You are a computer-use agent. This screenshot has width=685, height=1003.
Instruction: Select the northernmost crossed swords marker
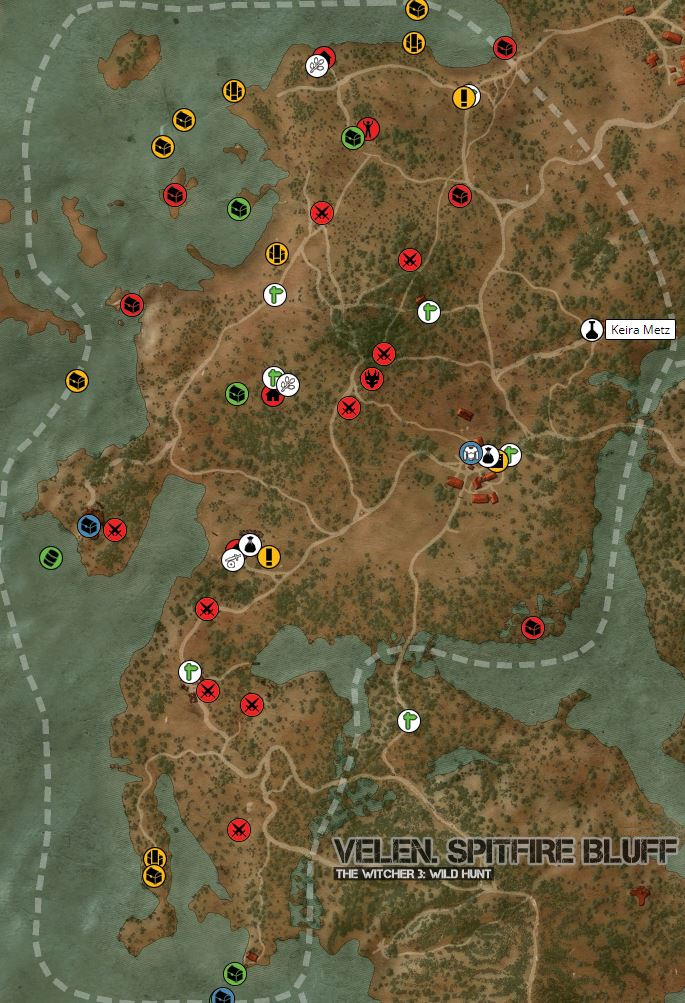point(322,212)
